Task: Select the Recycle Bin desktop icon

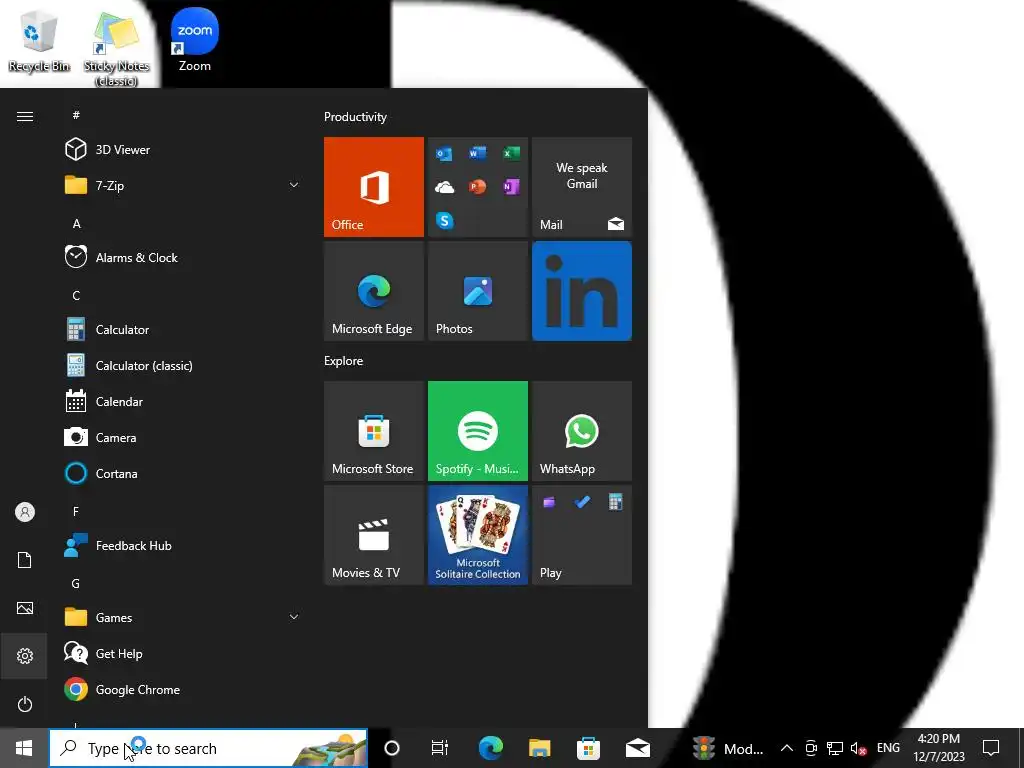Action: pyautogui.click(x=39, y=40)
